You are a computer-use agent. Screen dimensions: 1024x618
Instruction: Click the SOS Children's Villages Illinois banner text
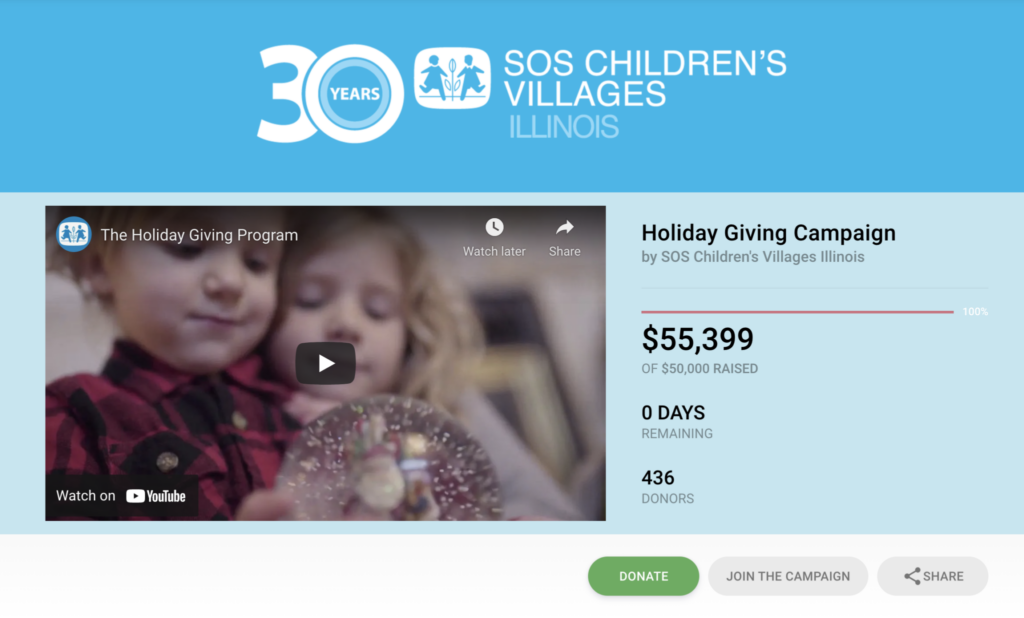point(645,93)
